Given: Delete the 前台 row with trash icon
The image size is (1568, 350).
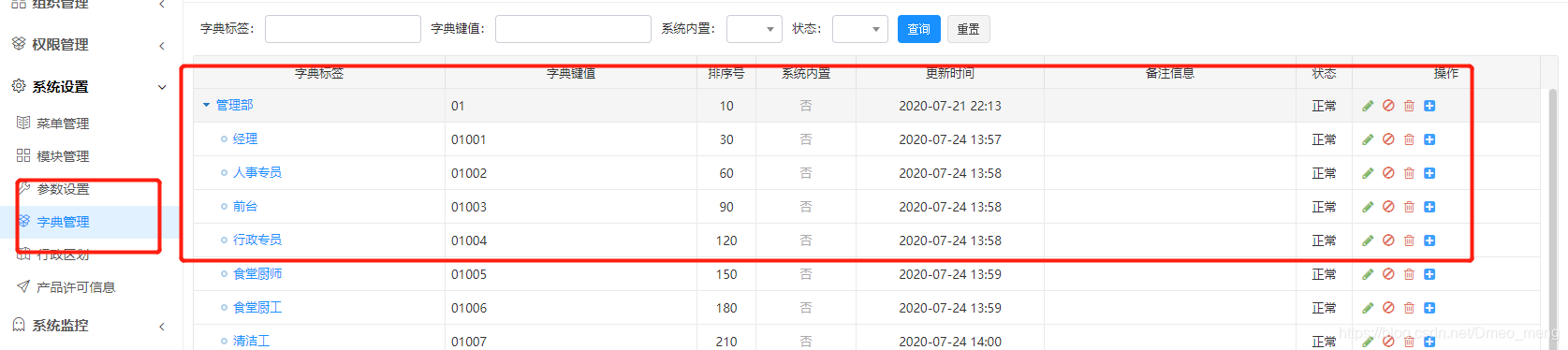Looking at the screenshot, I should [1409, 207].
